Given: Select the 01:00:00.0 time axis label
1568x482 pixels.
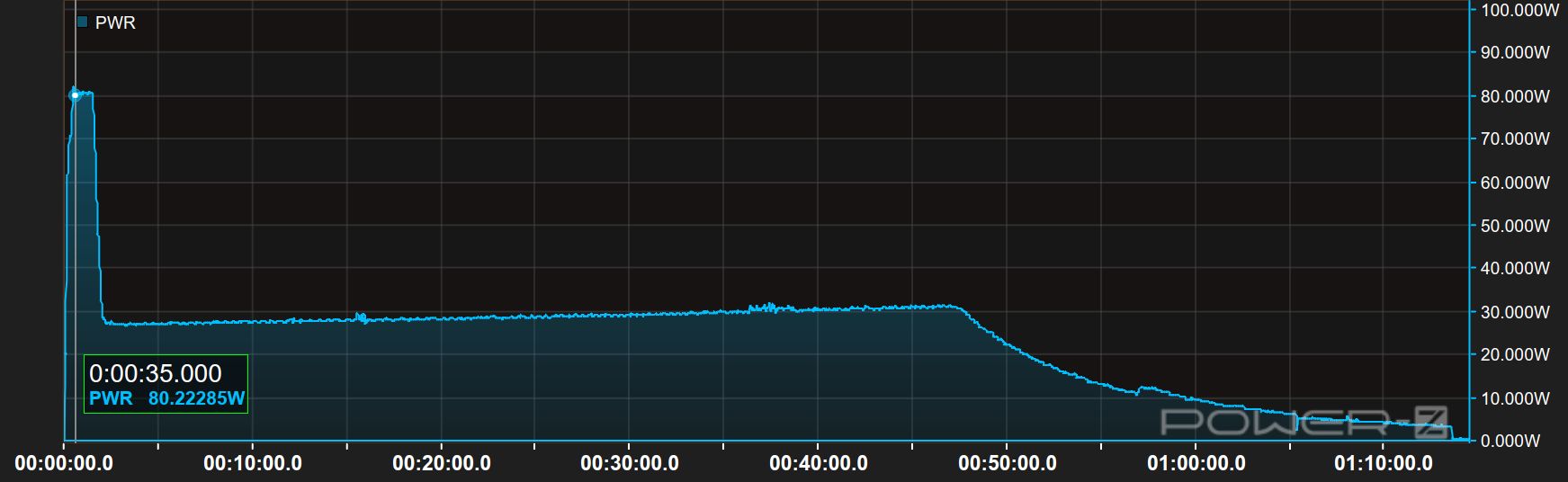Looking at the screenshot, I should click(x=1196, y=464).
